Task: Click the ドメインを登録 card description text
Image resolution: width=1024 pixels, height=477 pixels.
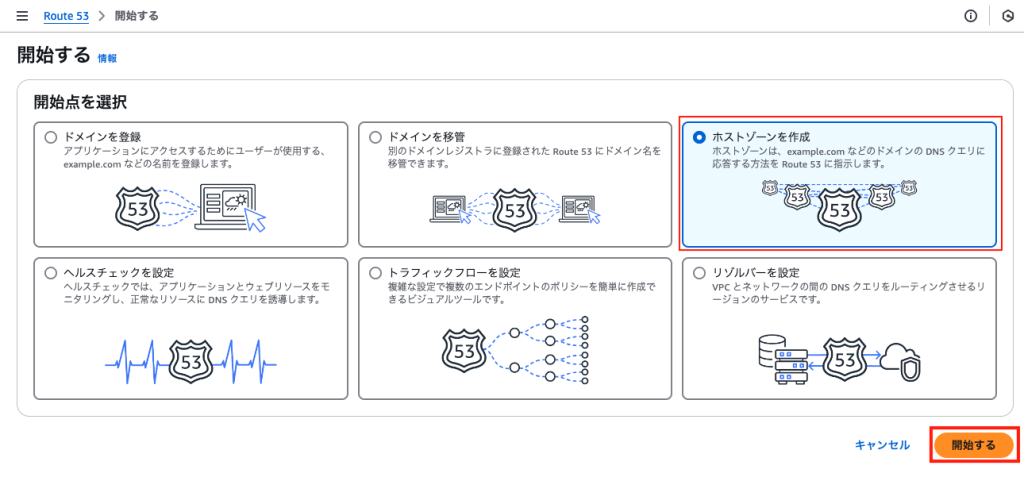Action: click(195, 157)
